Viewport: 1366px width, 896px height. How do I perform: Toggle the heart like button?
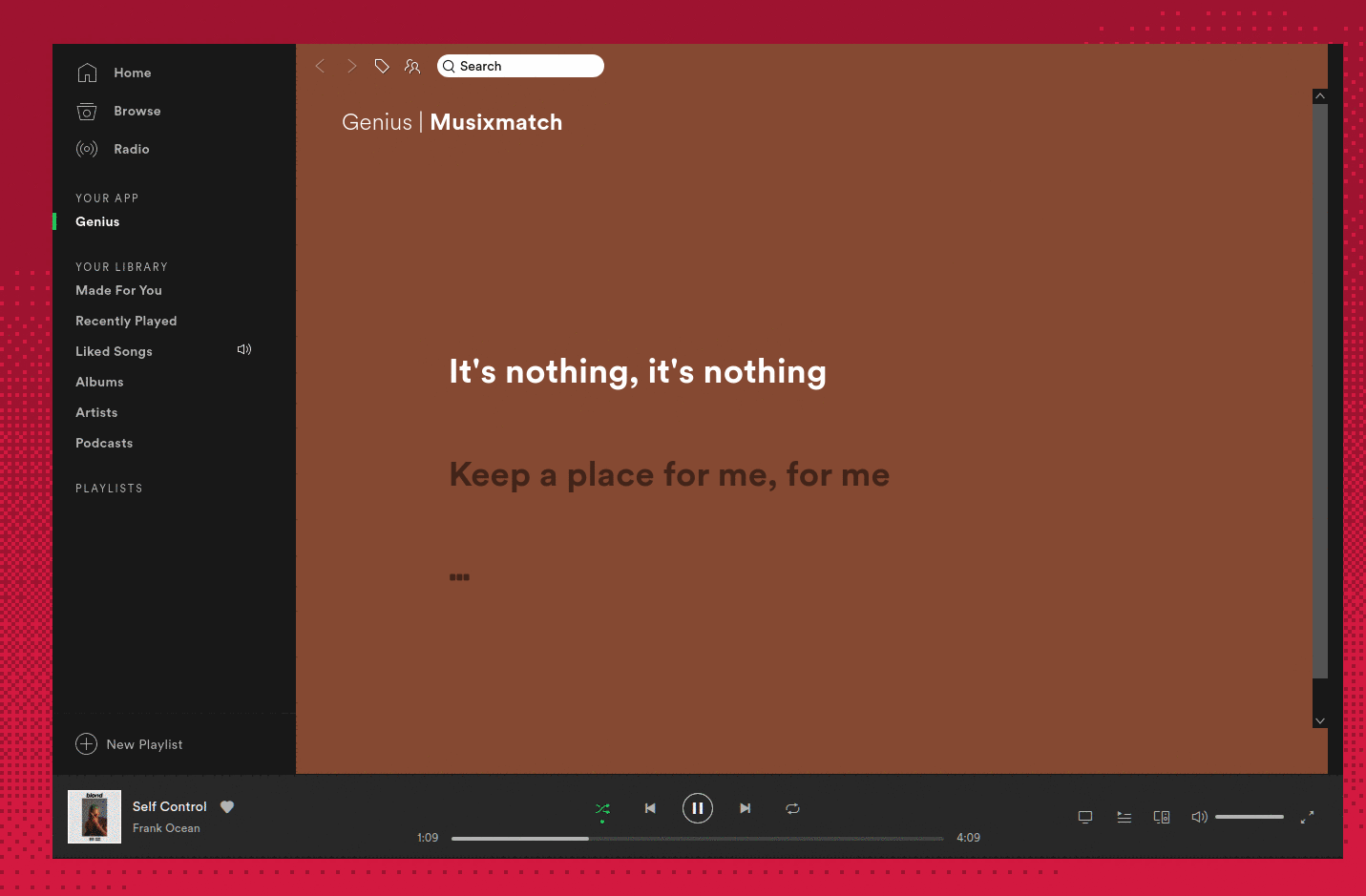[227, 806]
